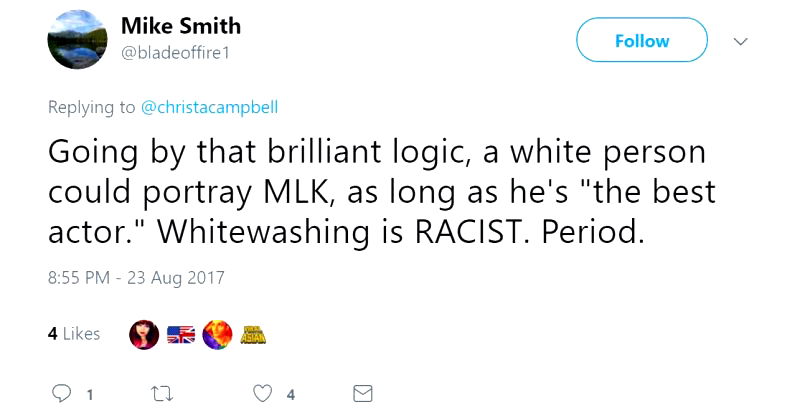This screenshot has width=800, height=410.
Task: Click the like count beside the heart
Action: pos(291,394)
